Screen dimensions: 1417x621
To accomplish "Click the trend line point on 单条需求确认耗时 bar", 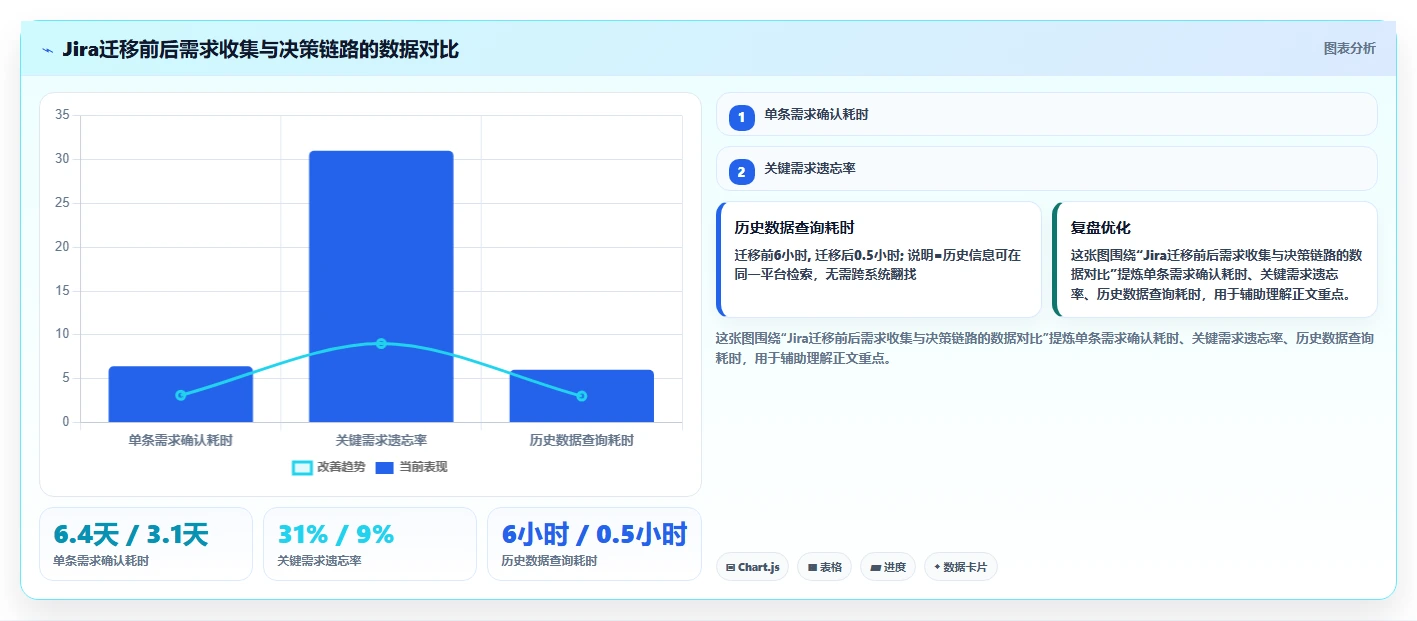I will point(180,395).
